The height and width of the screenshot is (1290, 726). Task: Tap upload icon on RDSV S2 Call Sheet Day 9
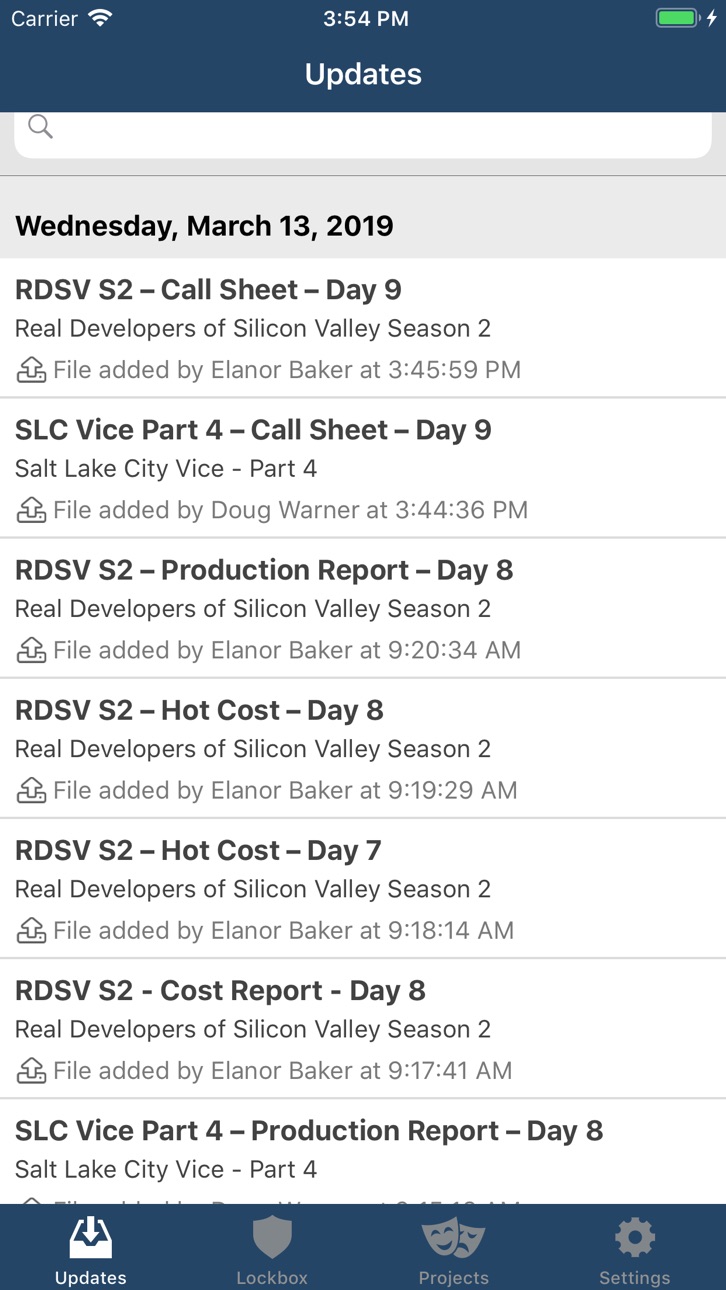click(x=32, y=370)
